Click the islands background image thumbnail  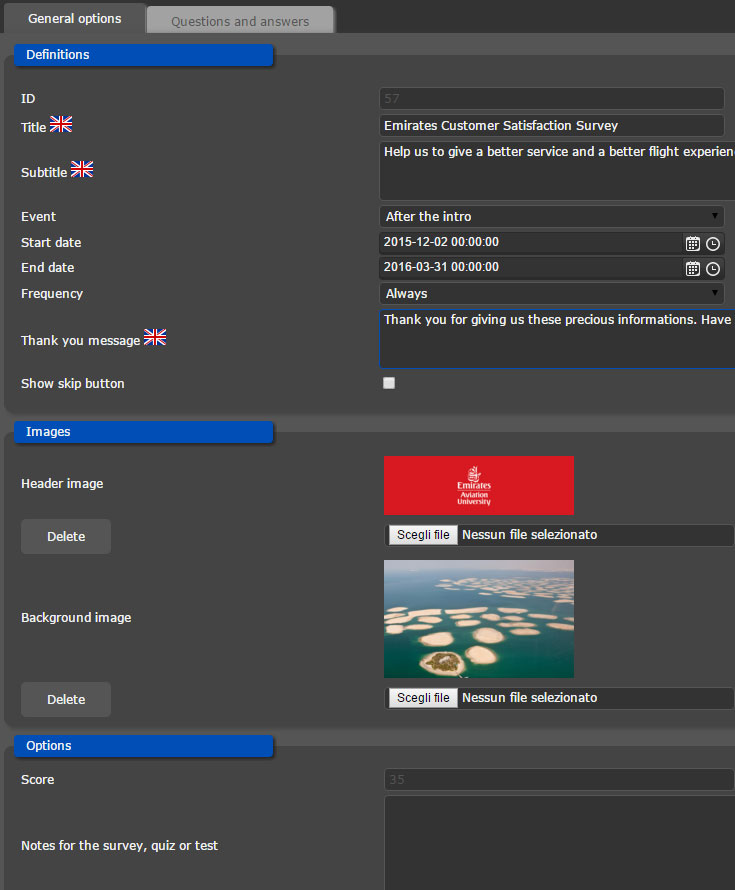click(478, 619)
